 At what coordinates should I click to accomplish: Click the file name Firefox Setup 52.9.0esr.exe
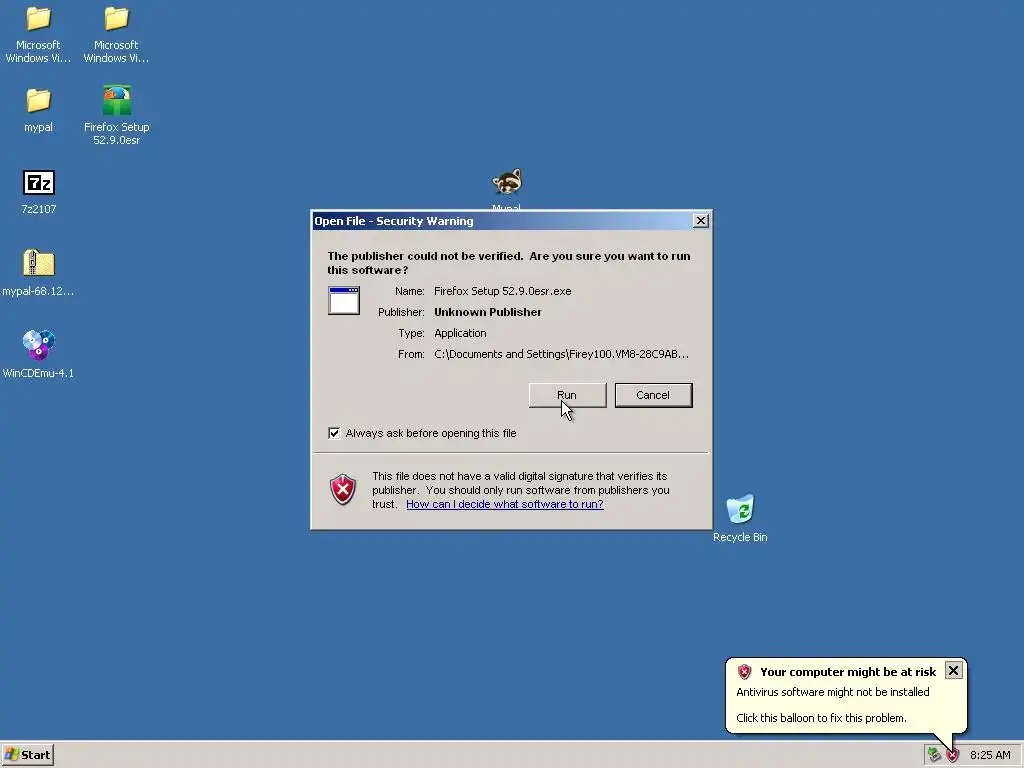(x=503, y=291)
